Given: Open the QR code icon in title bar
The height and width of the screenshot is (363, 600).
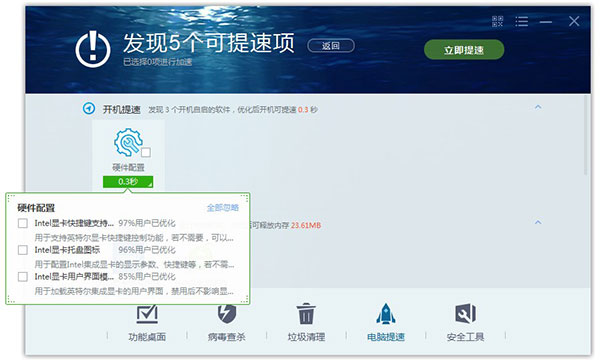Looking at the screenshot, I should 497,21.
